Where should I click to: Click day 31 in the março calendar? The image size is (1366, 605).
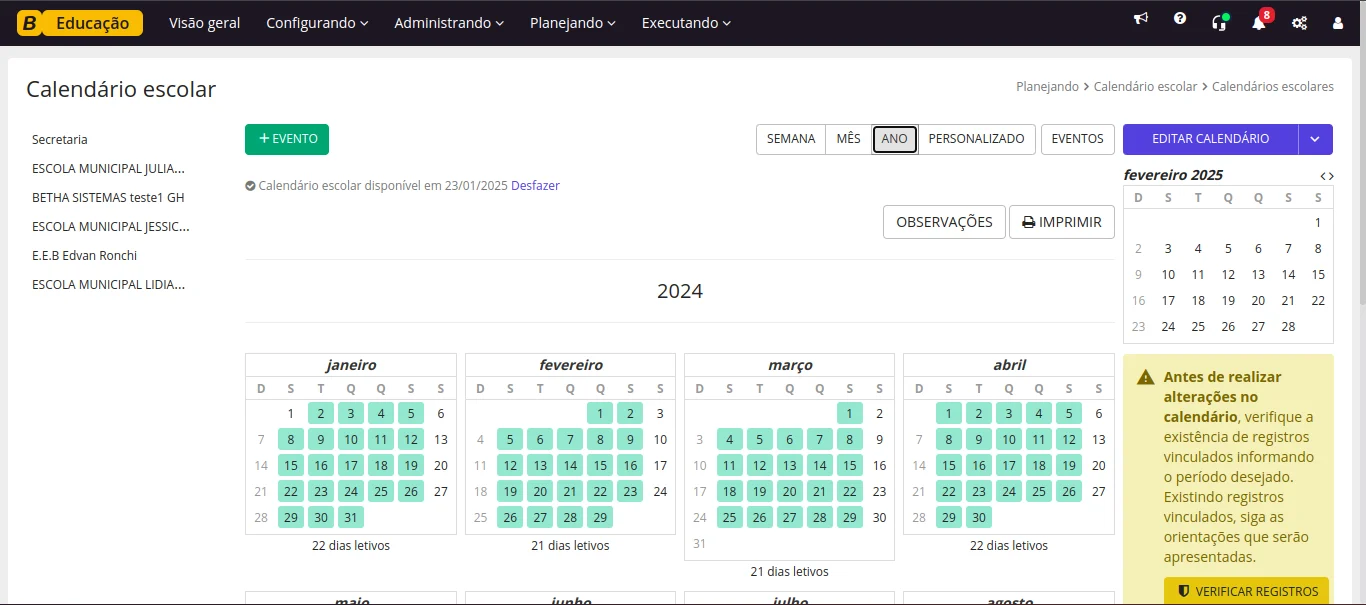[700, 544]
